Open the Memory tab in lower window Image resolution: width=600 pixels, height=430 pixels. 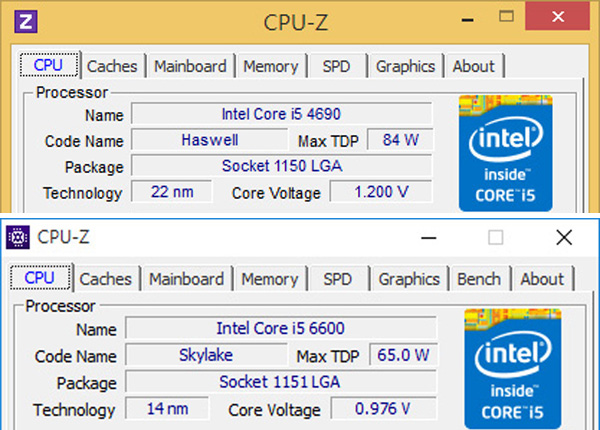click(270, 279)
